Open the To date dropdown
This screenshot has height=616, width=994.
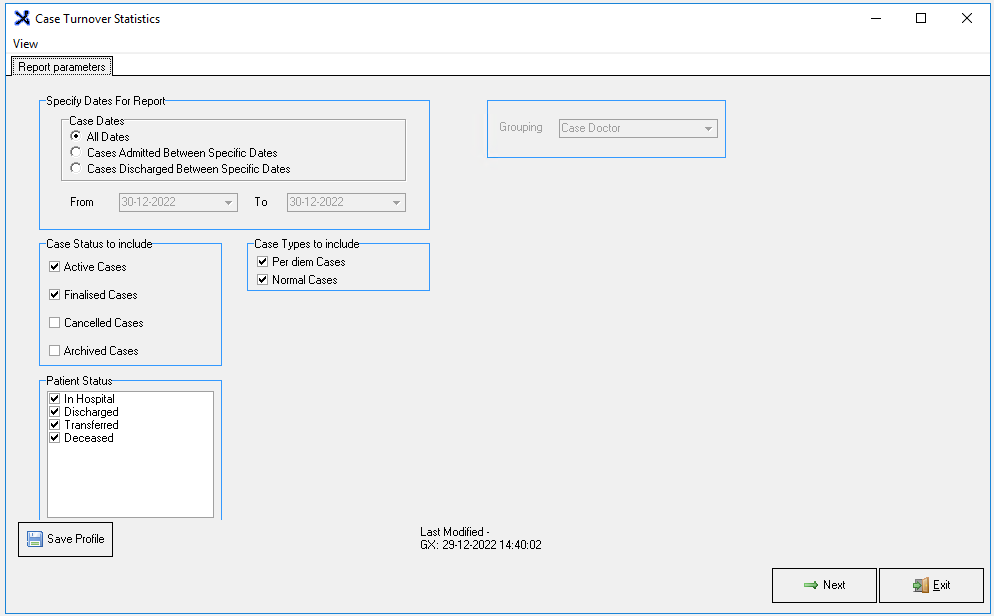pyautogui.click(x=397, y=202)
